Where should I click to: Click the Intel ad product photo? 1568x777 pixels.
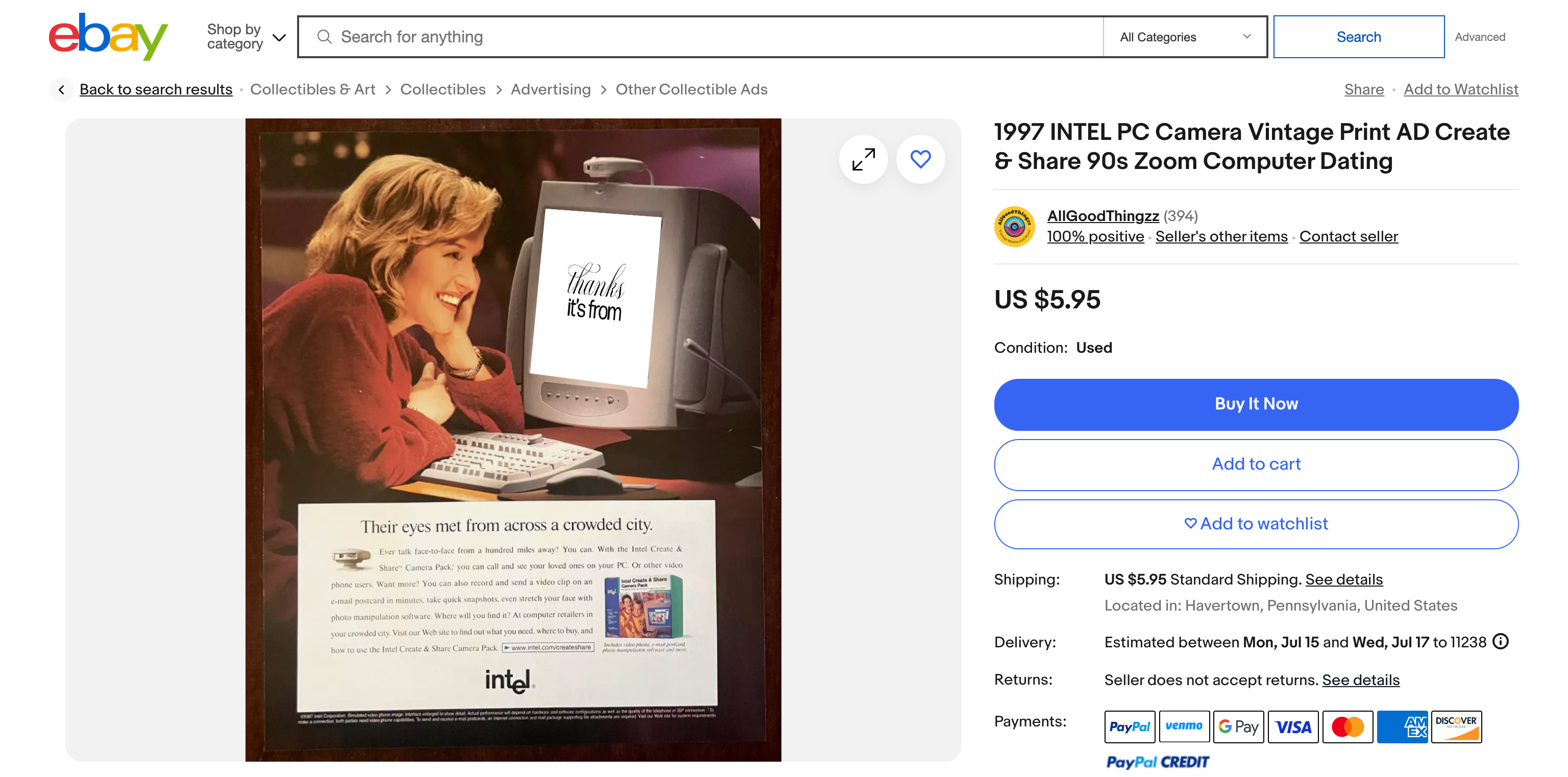point(513,440)
